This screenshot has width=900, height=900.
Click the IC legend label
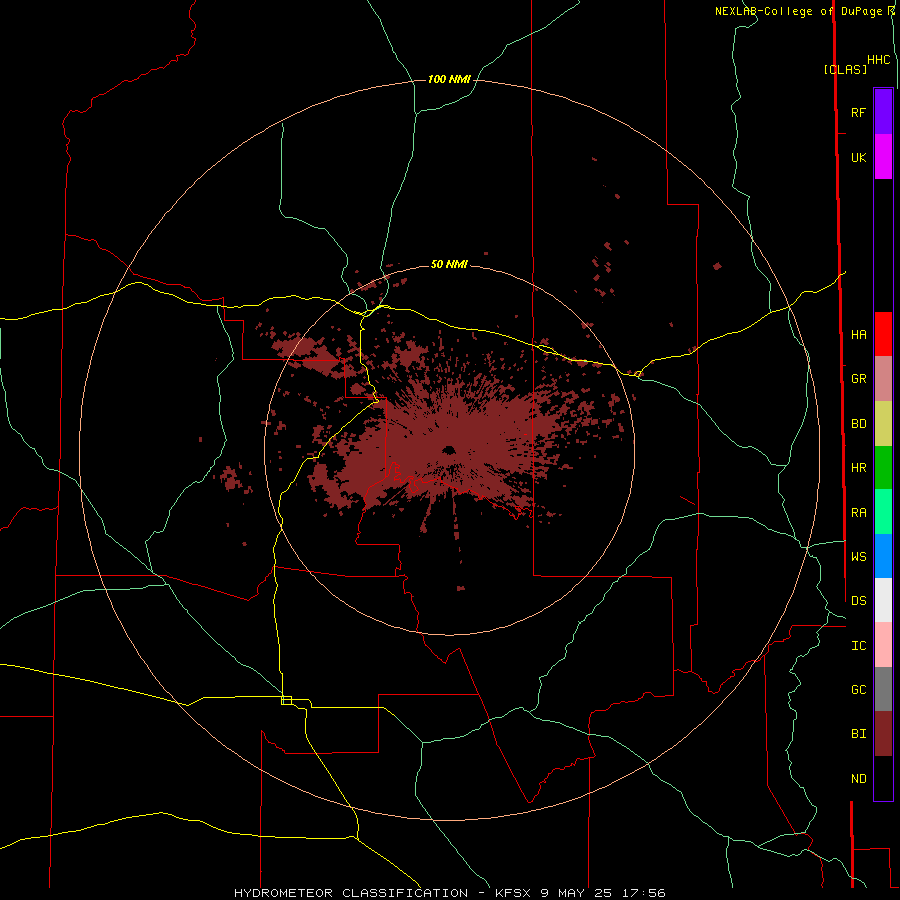tap(859, 646)
